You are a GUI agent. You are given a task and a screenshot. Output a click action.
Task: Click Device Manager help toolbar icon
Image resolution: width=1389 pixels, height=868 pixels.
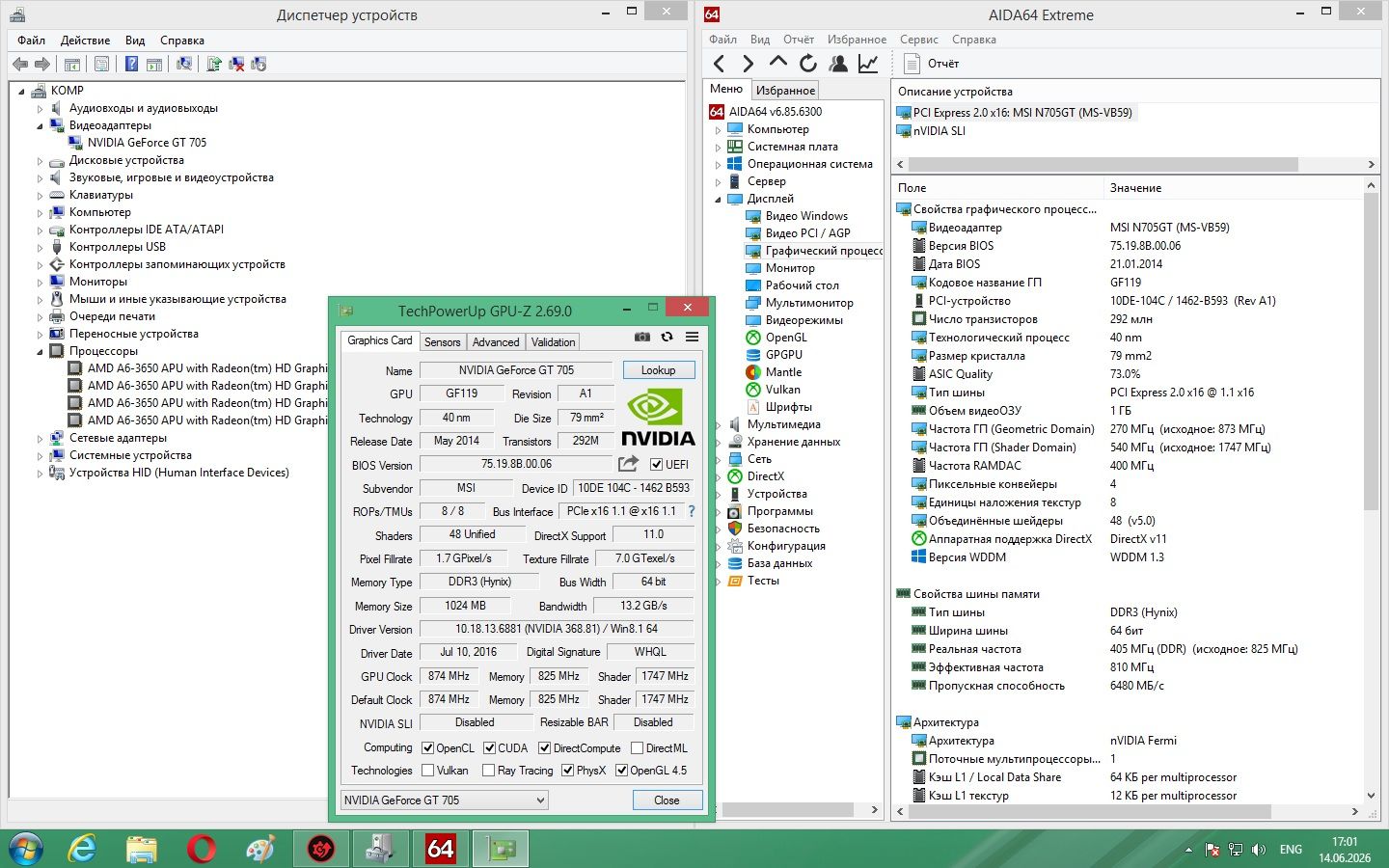pos(131,64)
